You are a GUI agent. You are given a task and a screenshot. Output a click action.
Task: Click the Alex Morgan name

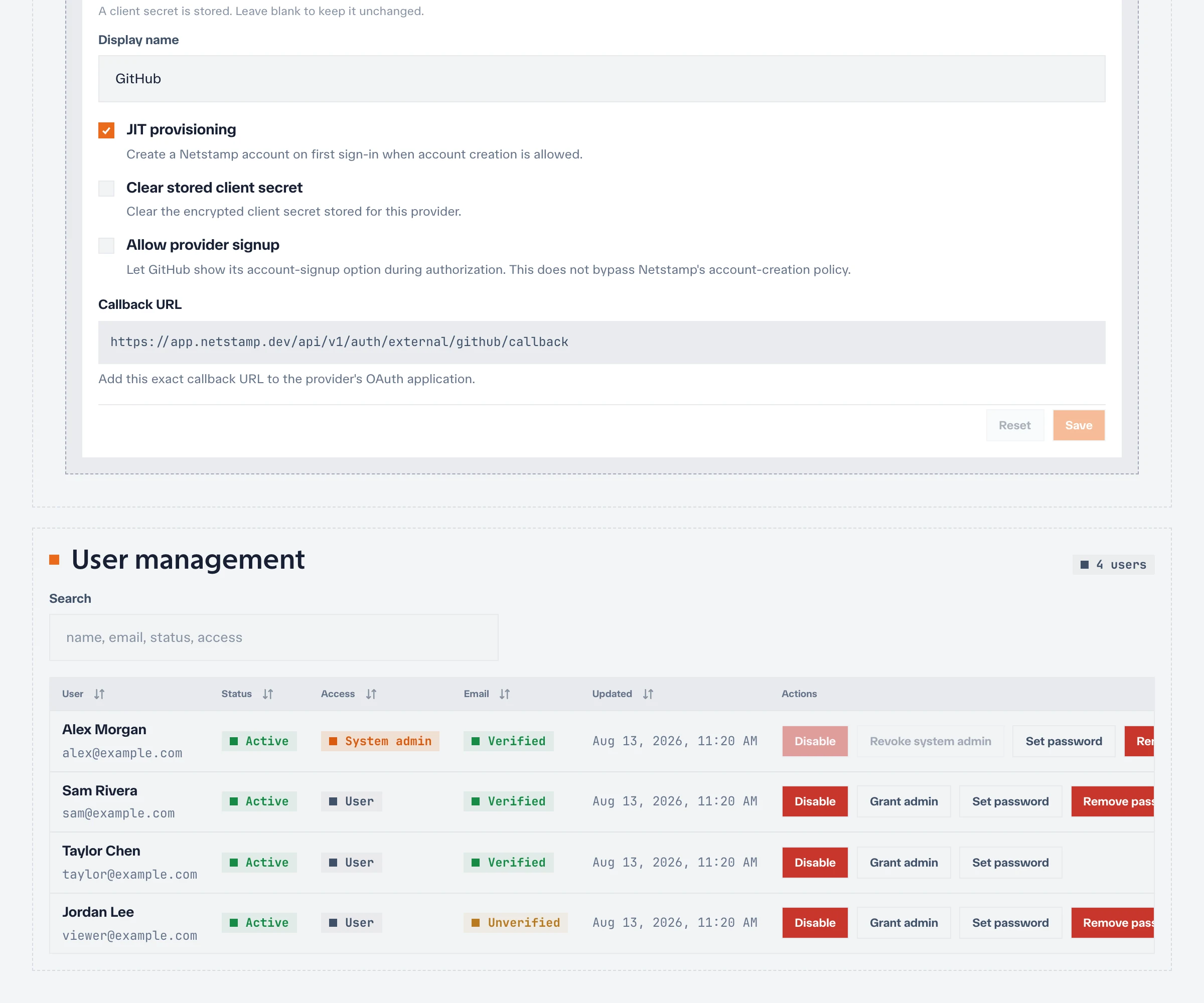click(104, 730)
